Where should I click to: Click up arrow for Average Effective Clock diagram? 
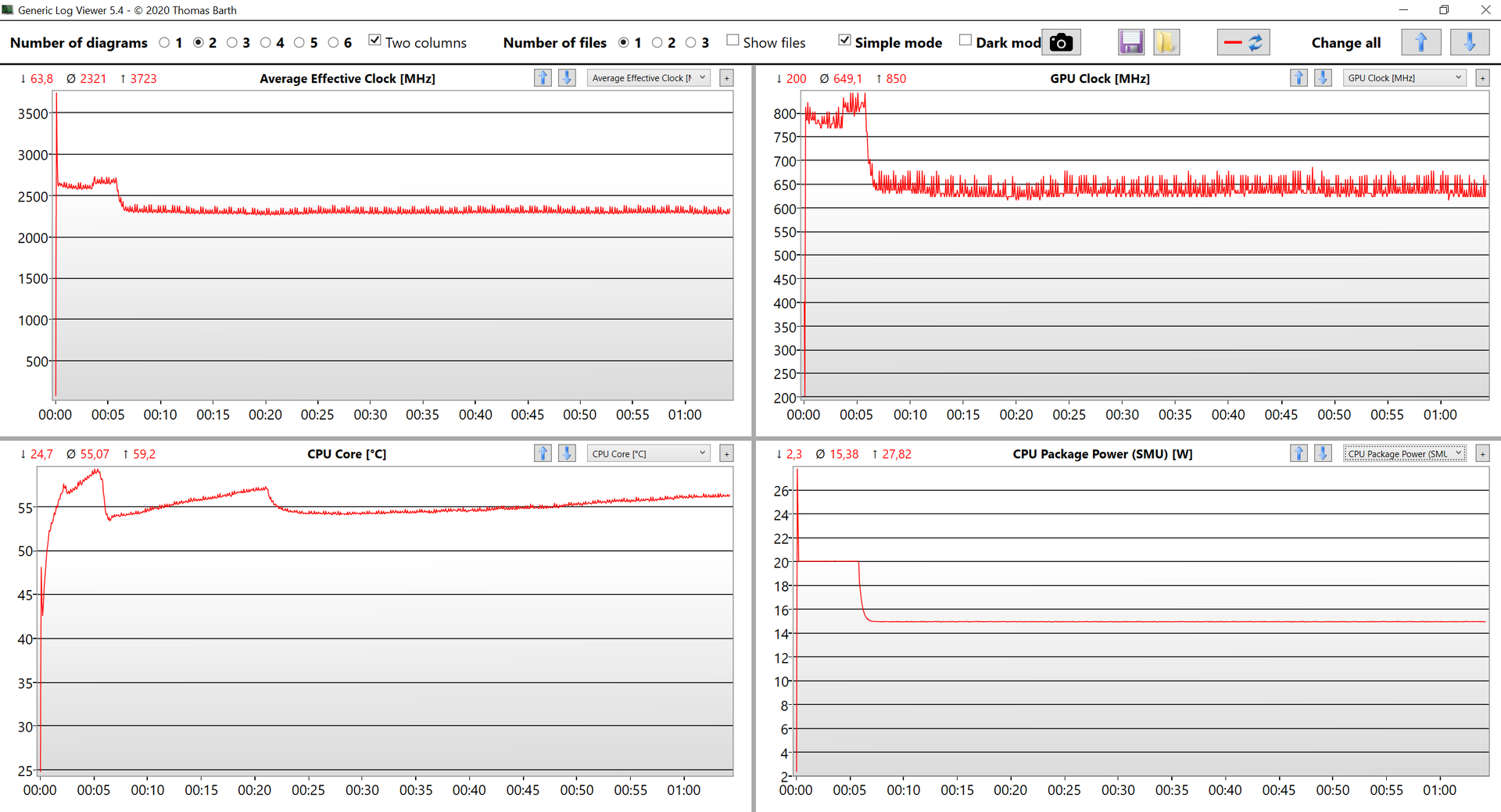tap(543, 77)
